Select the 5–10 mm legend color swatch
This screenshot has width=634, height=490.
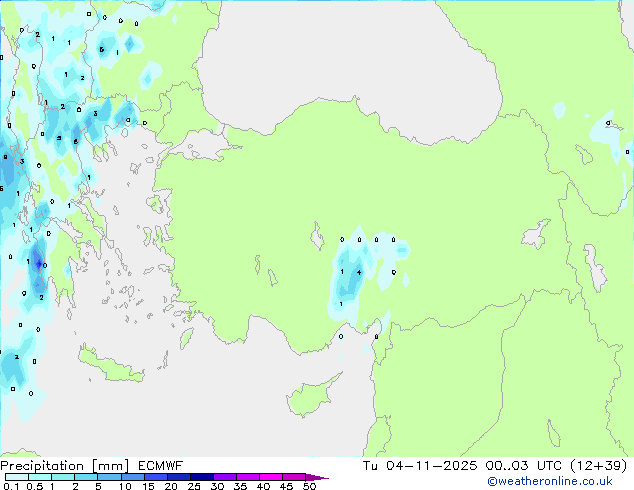[109, 477]
